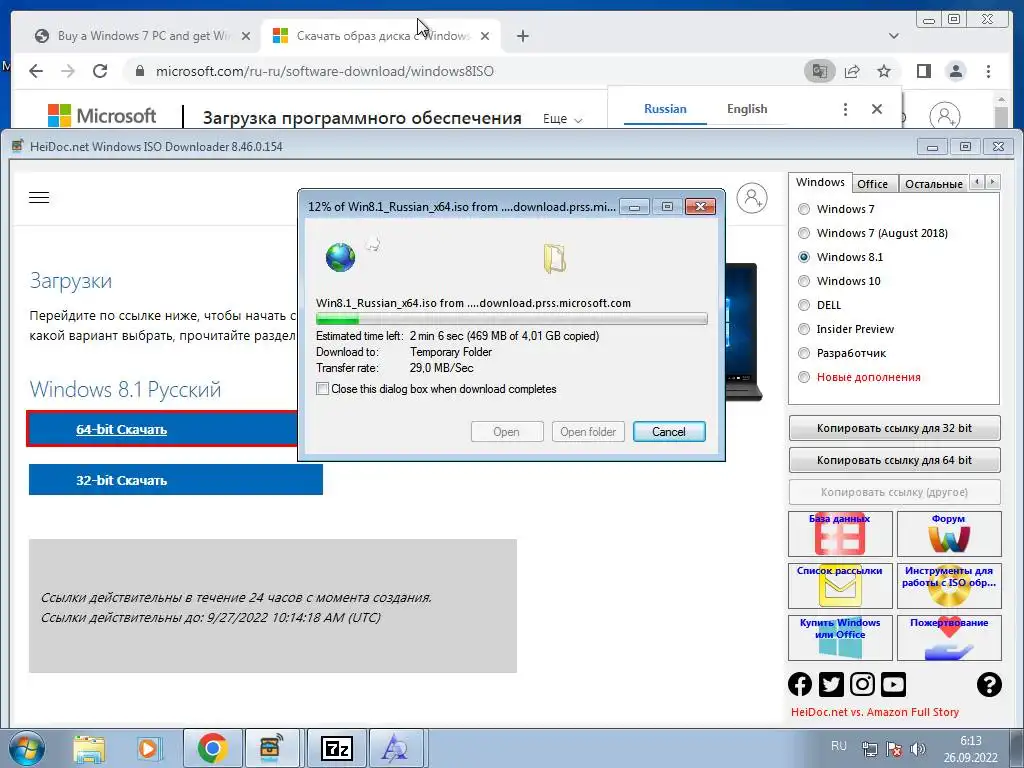This screenshot has width=1024, height=768.
Task: Open the Chrome profile avatar
Action: (x=956, y=71)
